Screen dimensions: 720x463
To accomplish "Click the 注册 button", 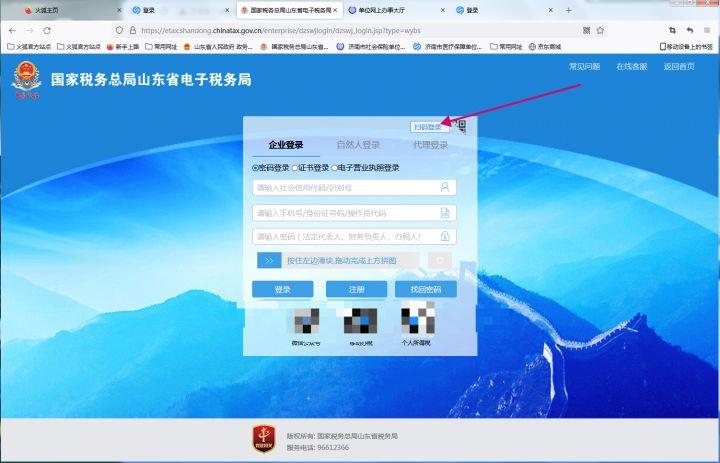I will [356, 289].
